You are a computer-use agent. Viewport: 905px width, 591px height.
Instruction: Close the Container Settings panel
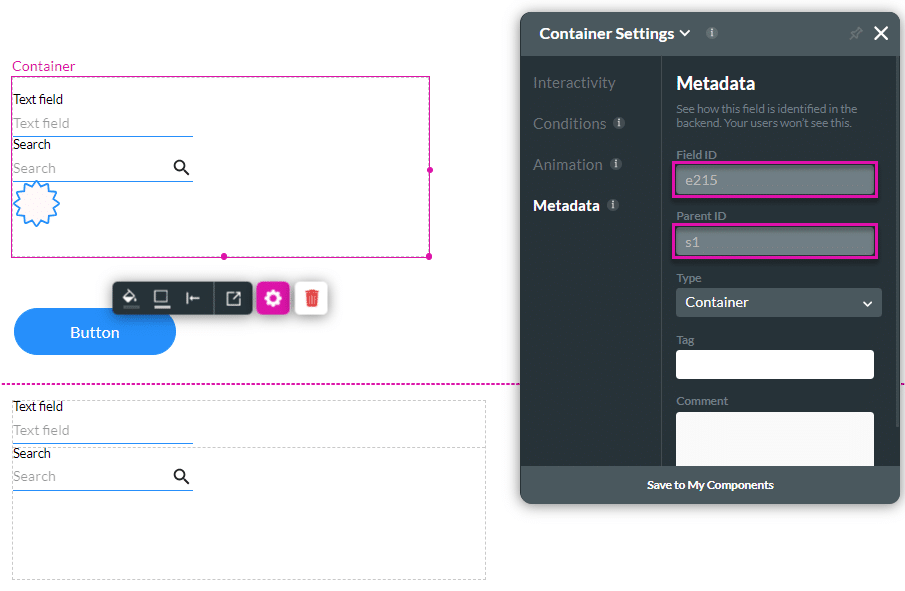coord(881,34)
